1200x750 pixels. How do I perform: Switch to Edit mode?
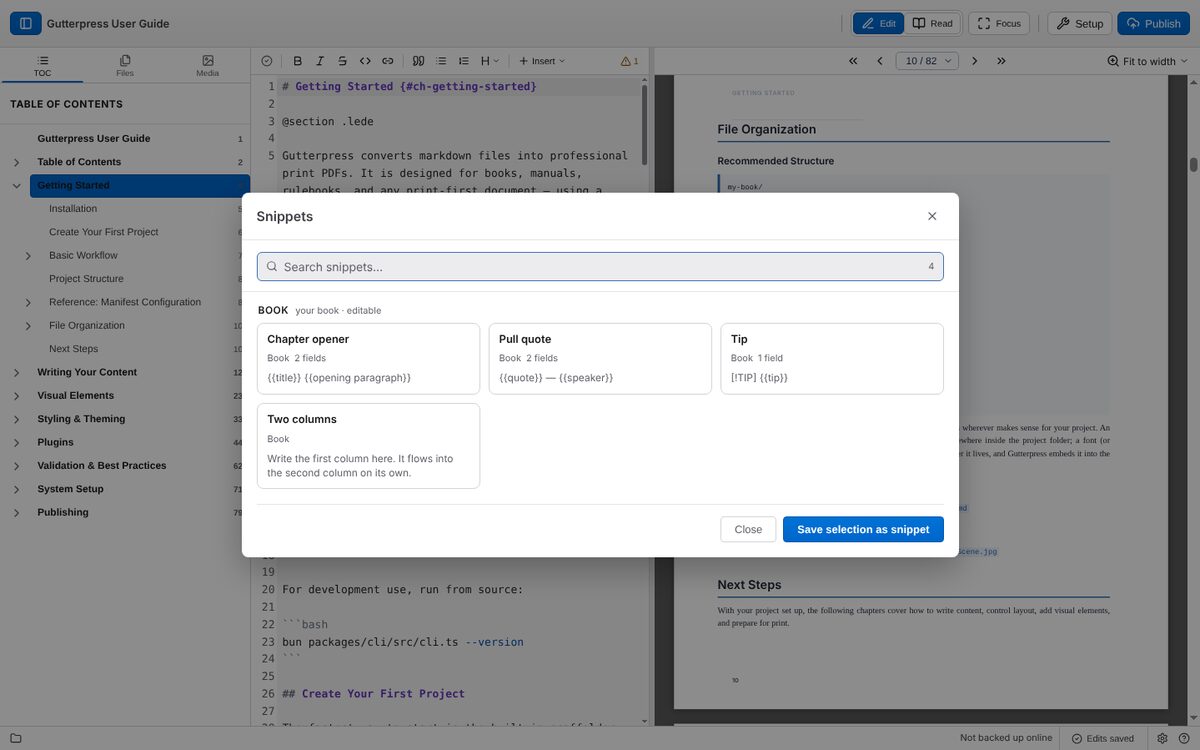click(879, 23)
